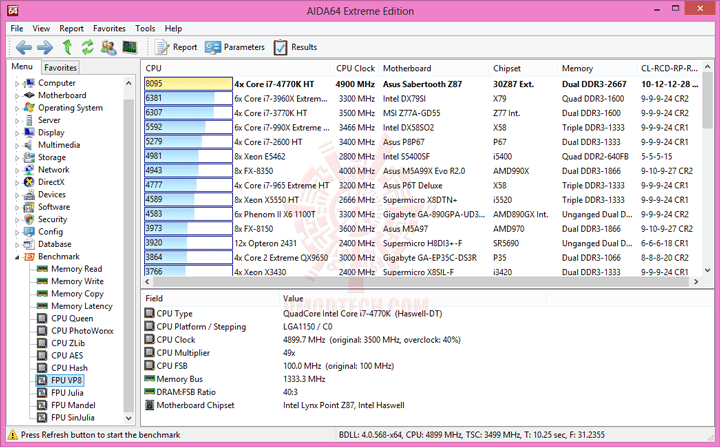The height and width of the screenshot is (447, 720).
Task: Open the File menu
Action: click(x=17, y=28)
